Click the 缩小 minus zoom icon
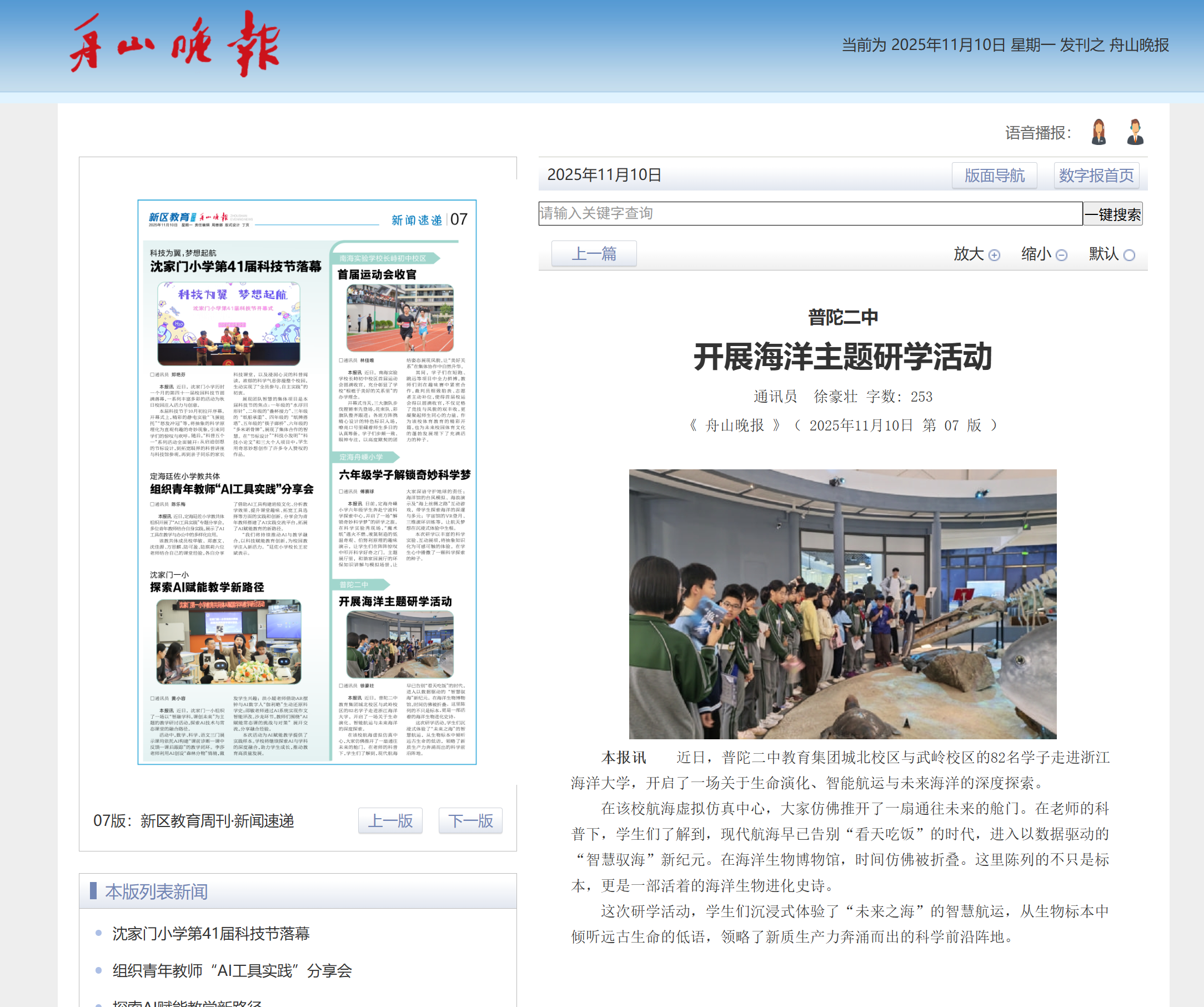Viewport: 1204px width, 1007px height. pyautogui.click(x=1061, y=255)
